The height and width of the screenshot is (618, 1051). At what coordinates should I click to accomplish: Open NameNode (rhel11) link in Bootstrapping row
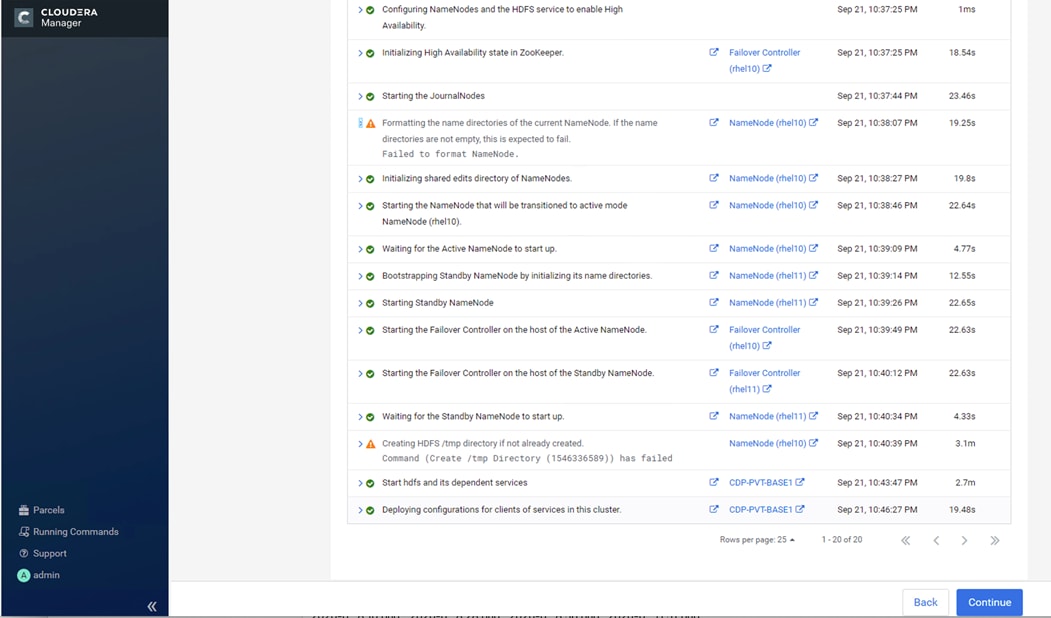[x=773, y=275]
